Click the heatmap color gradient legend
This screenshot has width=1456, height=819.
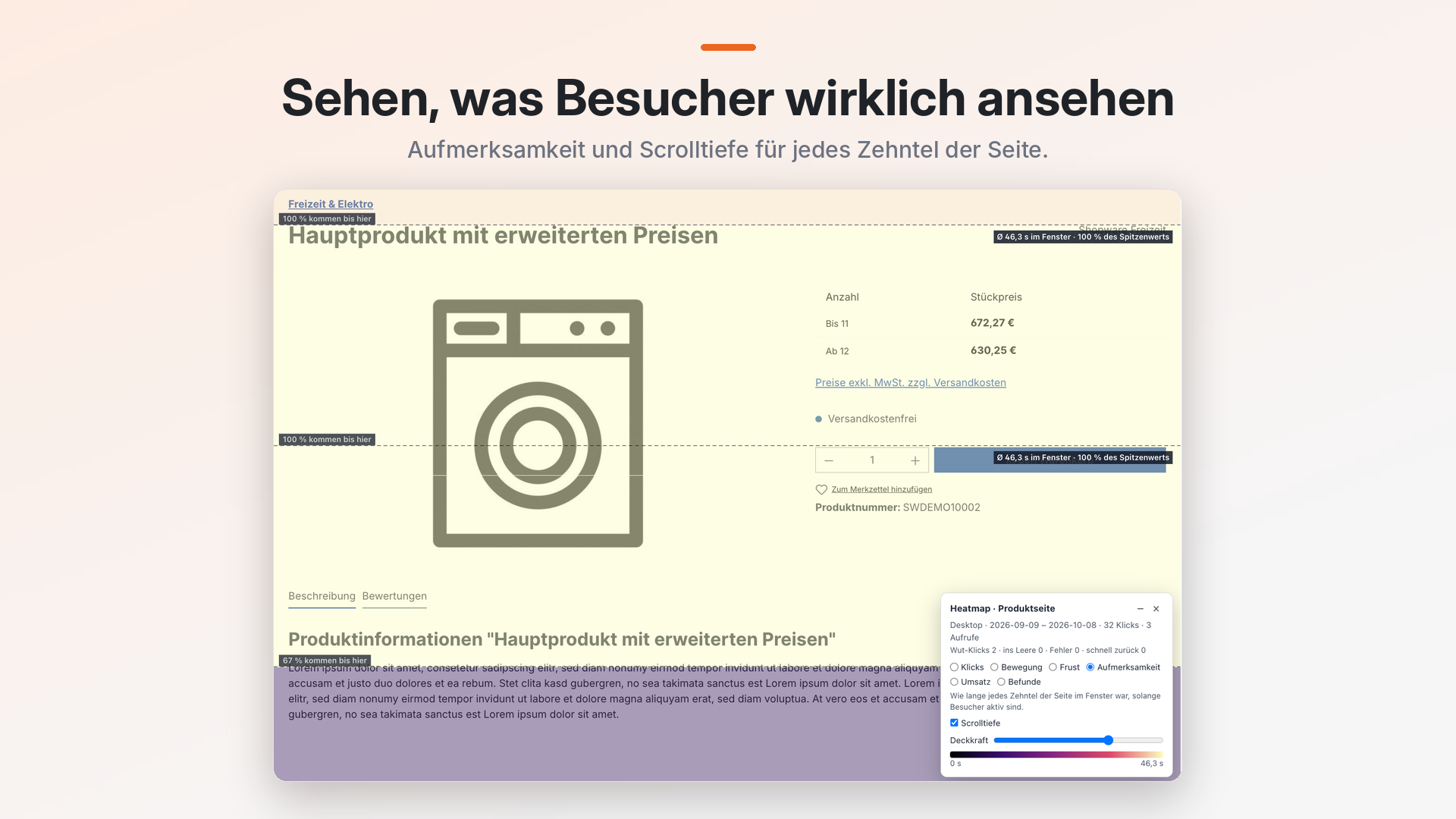coord(1056,755)
